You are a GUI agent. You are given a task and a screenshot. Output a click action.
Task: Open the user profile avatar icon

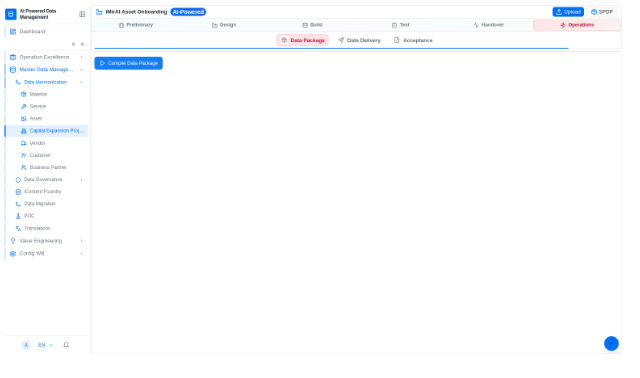pos(26,345)
